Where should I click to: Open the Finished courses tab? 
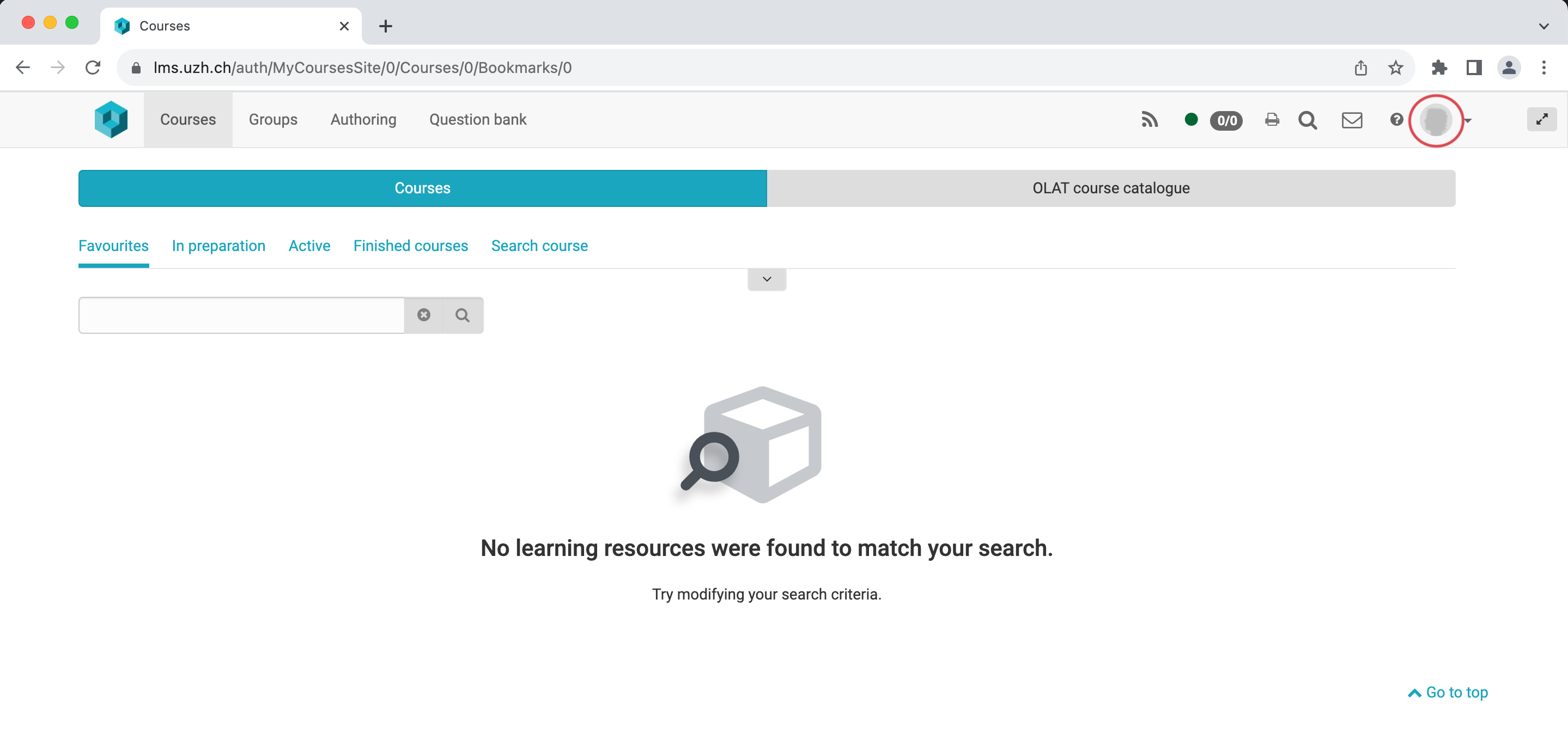pos(411,246)
